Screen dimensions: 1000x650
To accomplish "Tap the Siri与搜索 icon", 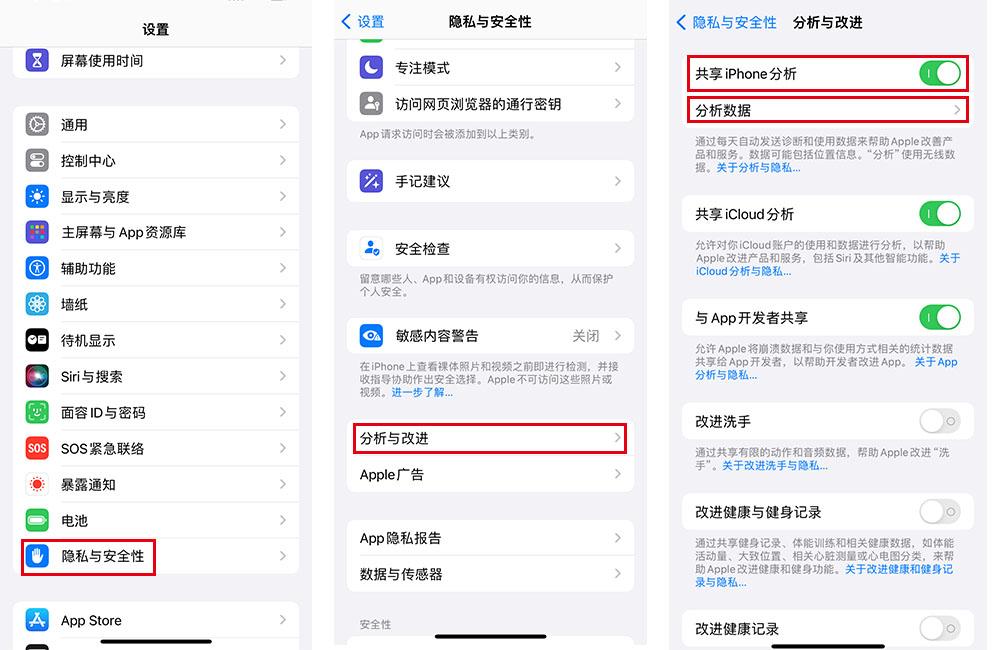I will (x=37, y=377).
